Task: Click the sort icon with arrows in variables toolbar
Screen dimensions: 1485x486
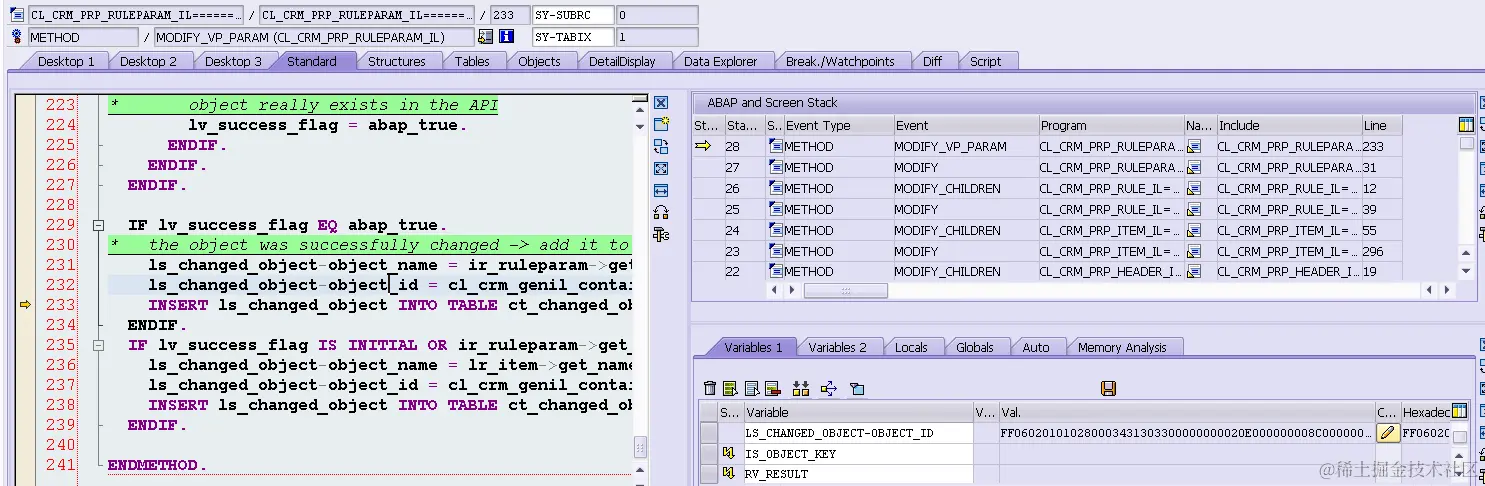Action: (800, 388)
